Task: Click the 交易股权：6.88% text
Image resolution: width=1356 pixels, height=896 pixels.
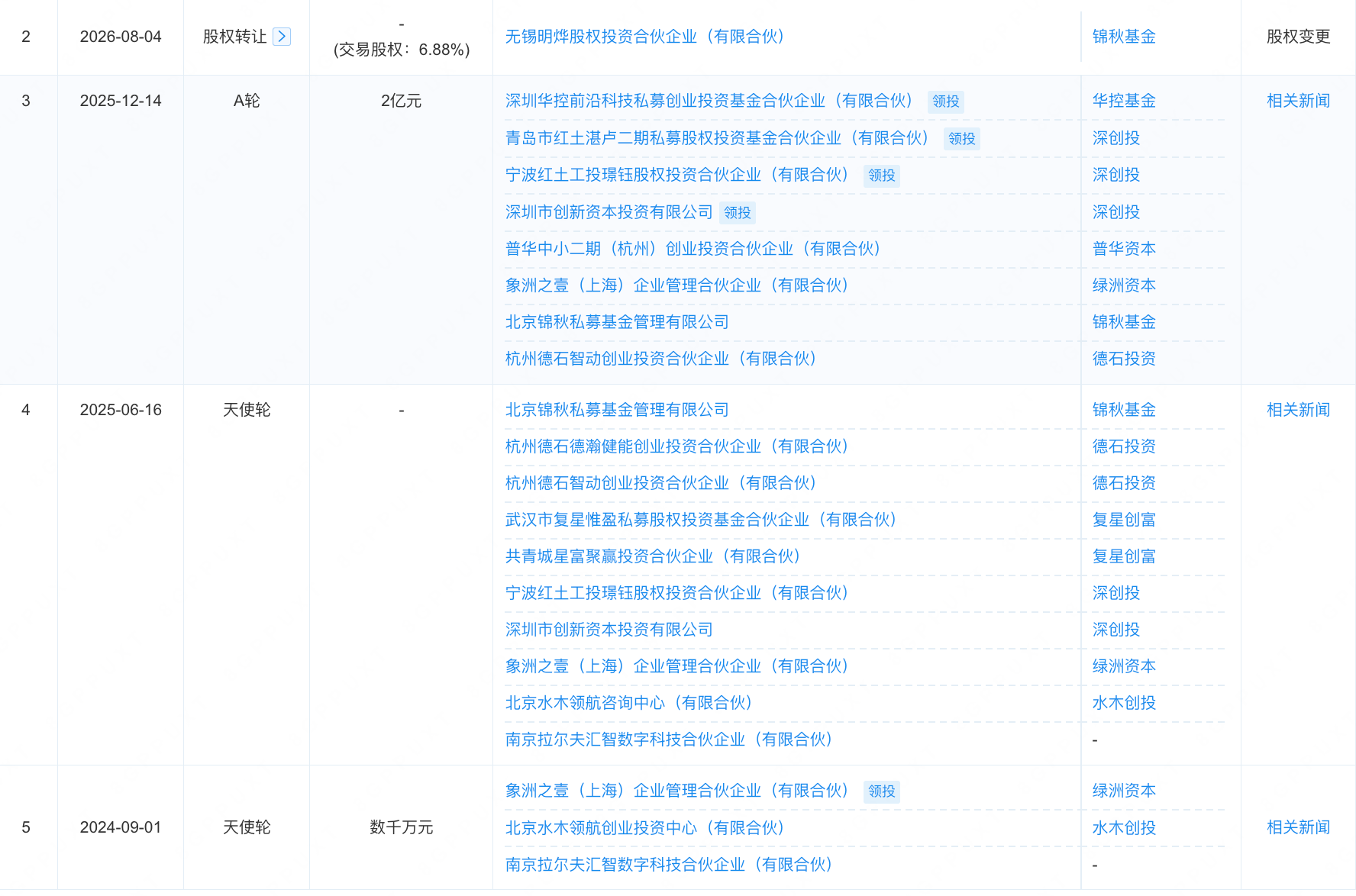Action: point(401,50)
